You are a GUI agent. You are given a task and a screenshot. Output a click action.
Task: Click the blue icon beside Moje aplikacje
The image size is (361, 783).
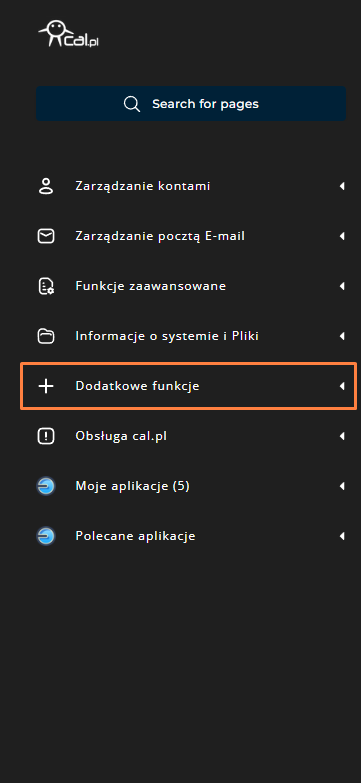tap(46, 486)
